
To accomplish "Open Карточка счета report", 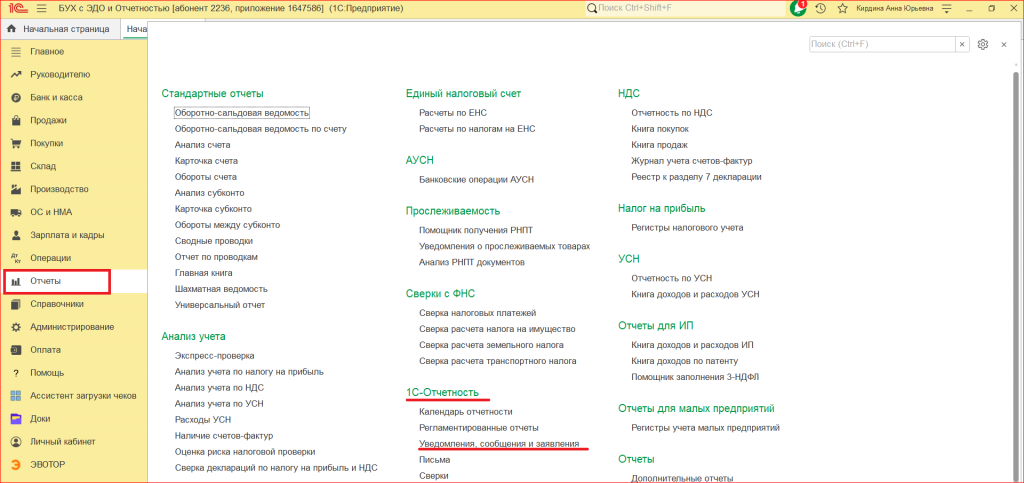I will tap(206, 161).
